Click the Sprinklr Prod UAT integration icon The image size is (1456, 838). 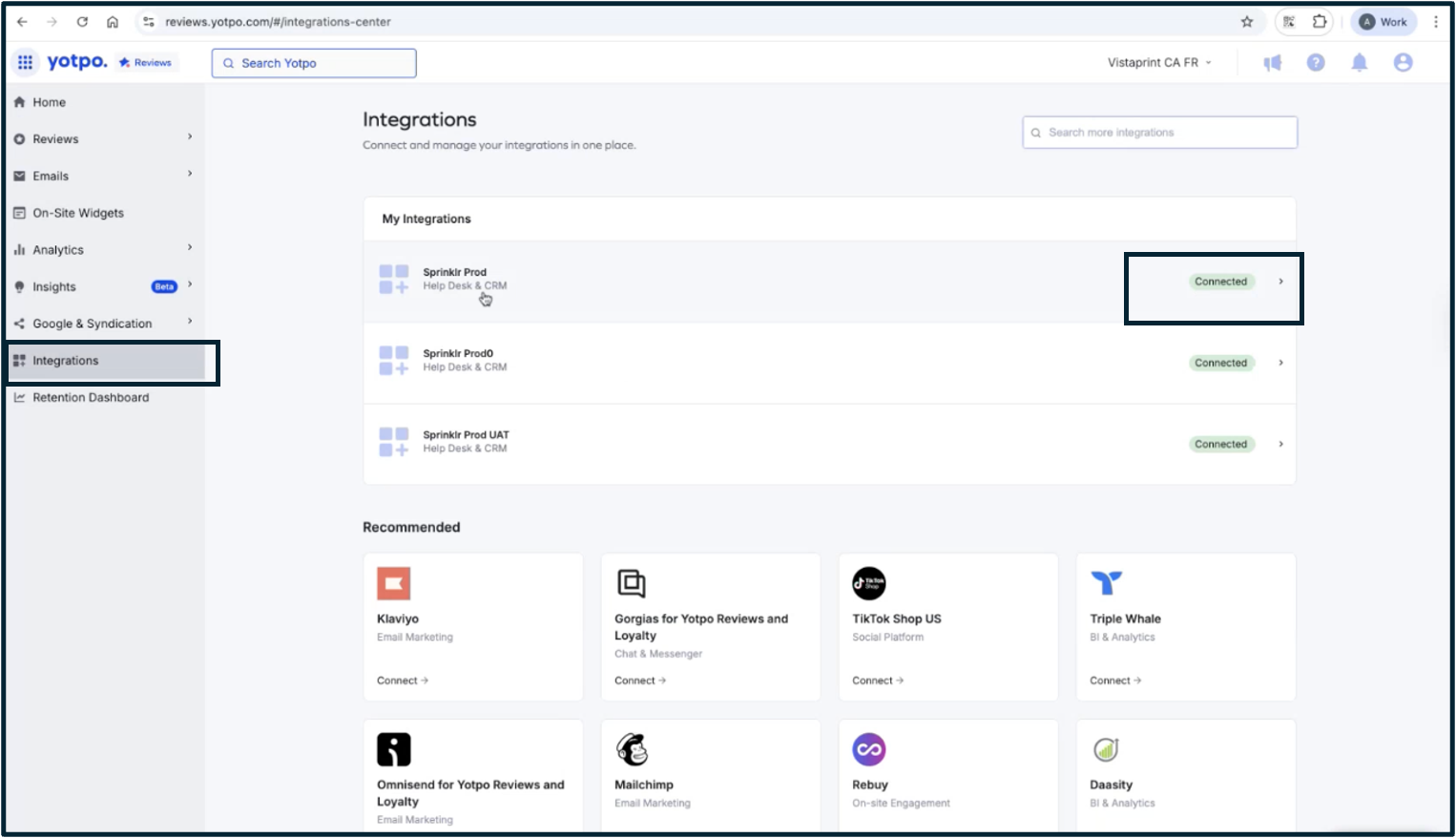pyautogui.click(x=394, y=442)
